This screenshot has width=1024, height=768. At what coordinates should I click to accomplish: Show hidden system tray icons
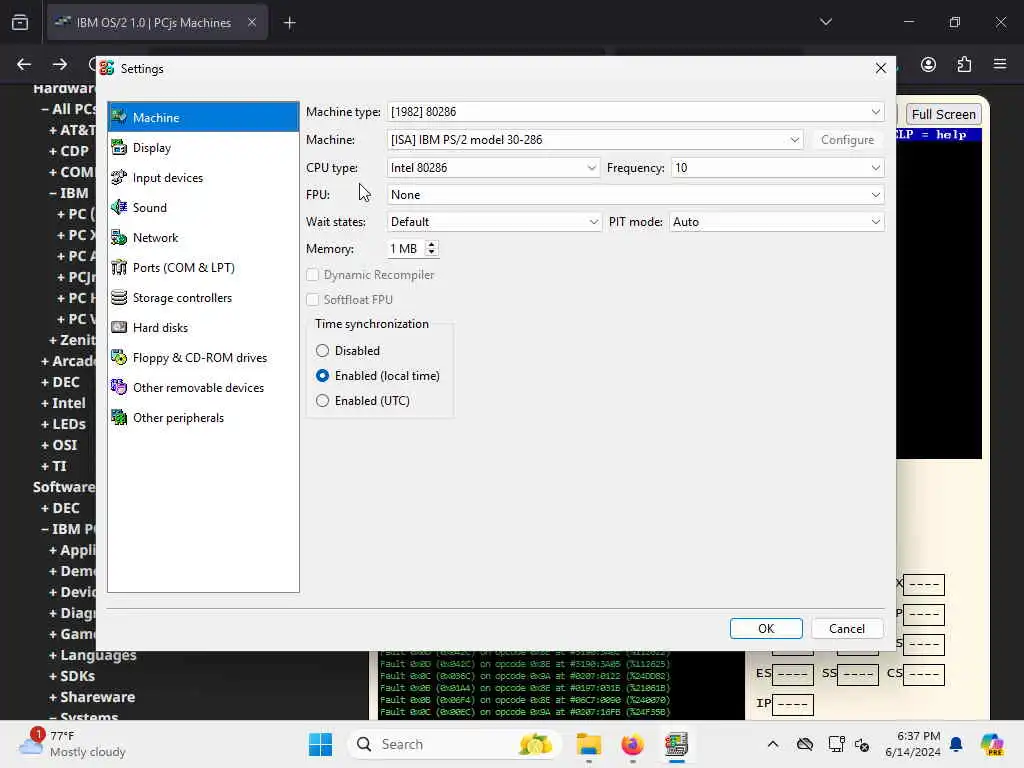(773, 744)
